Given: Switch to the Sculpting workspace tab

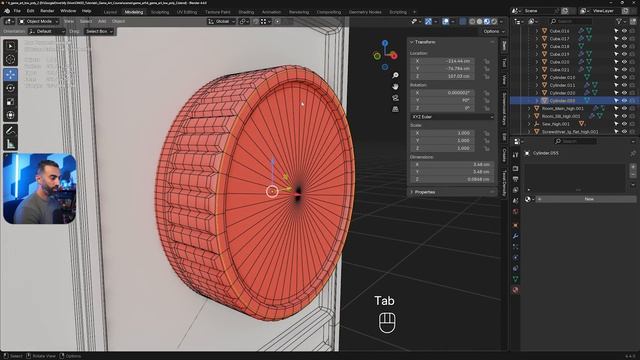Looking at the screenshot, I should coord(160,12).
